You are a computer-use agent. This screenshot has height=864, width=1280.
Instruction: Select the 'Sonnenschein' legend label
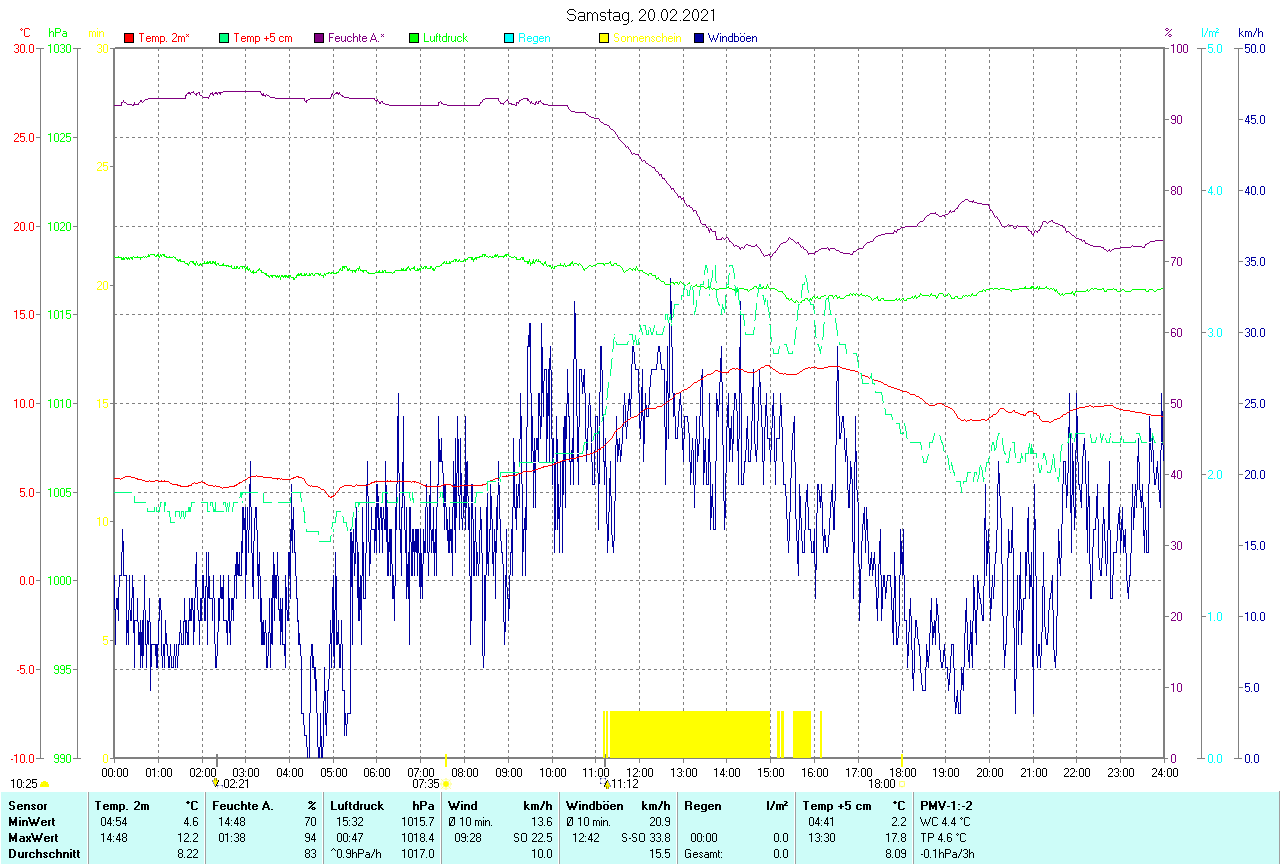pyautogui.click(x=647, y=38)
